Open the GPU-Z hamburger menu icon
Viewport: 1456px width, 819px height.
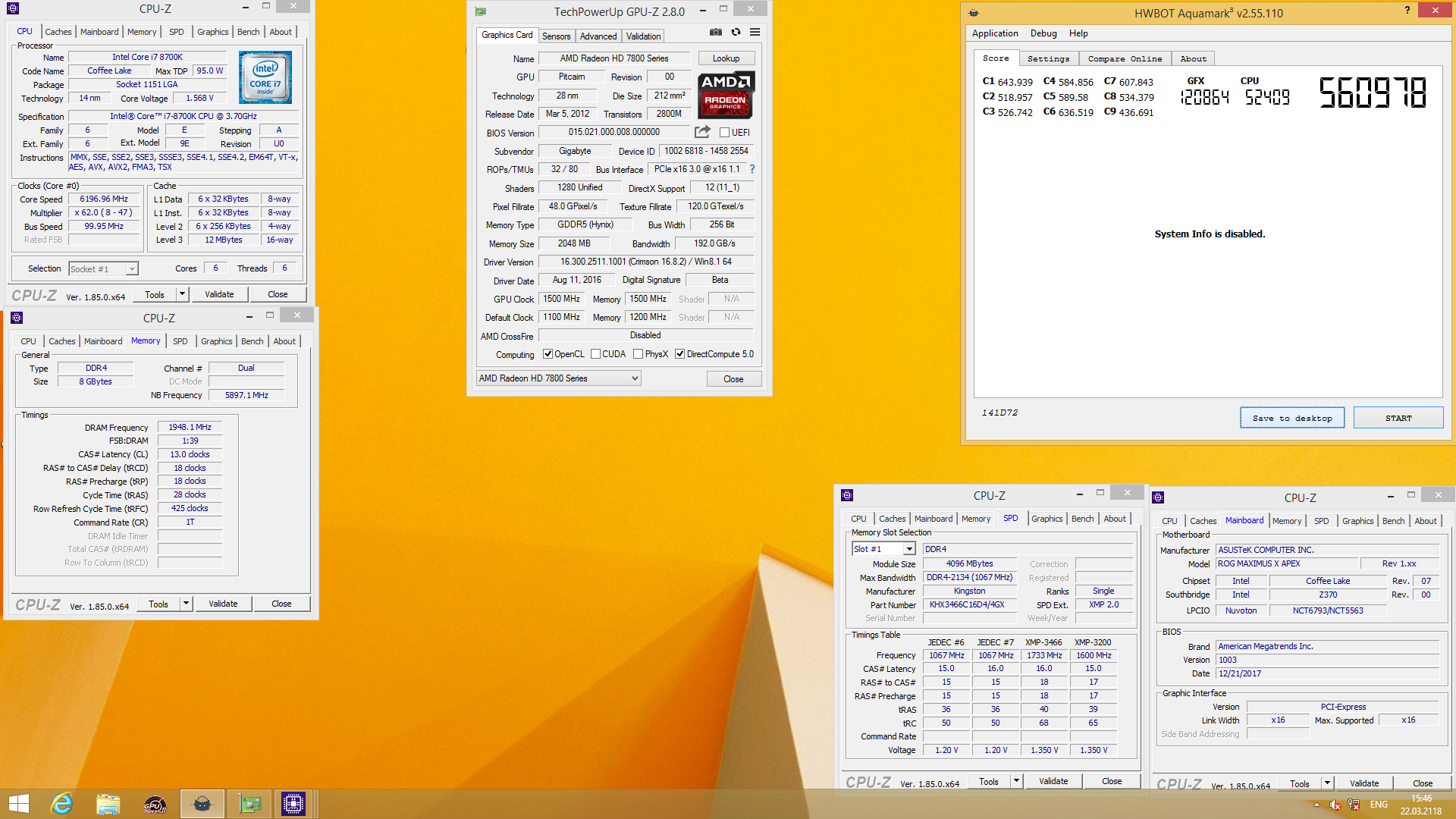click(x=755, y=32)
